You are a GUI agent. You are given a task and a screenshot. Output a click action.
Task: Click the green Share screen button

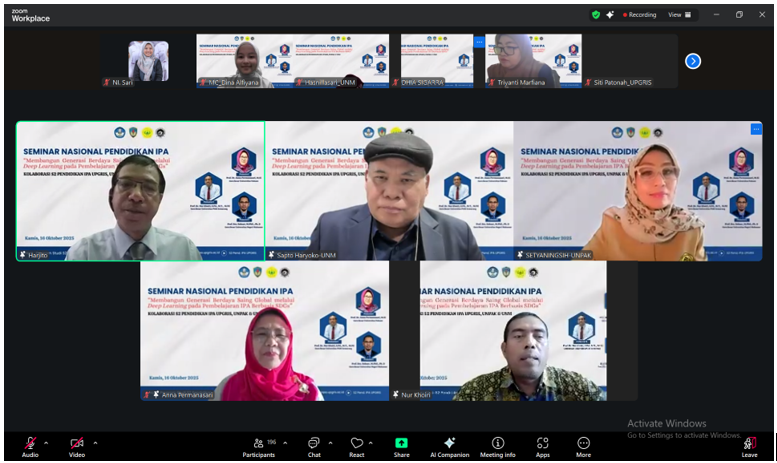tap(401, 443)
